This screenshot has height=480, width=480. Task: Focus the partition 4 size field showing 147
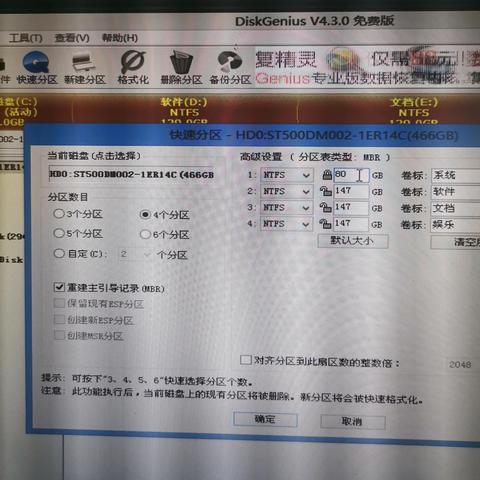pos(351,224)
